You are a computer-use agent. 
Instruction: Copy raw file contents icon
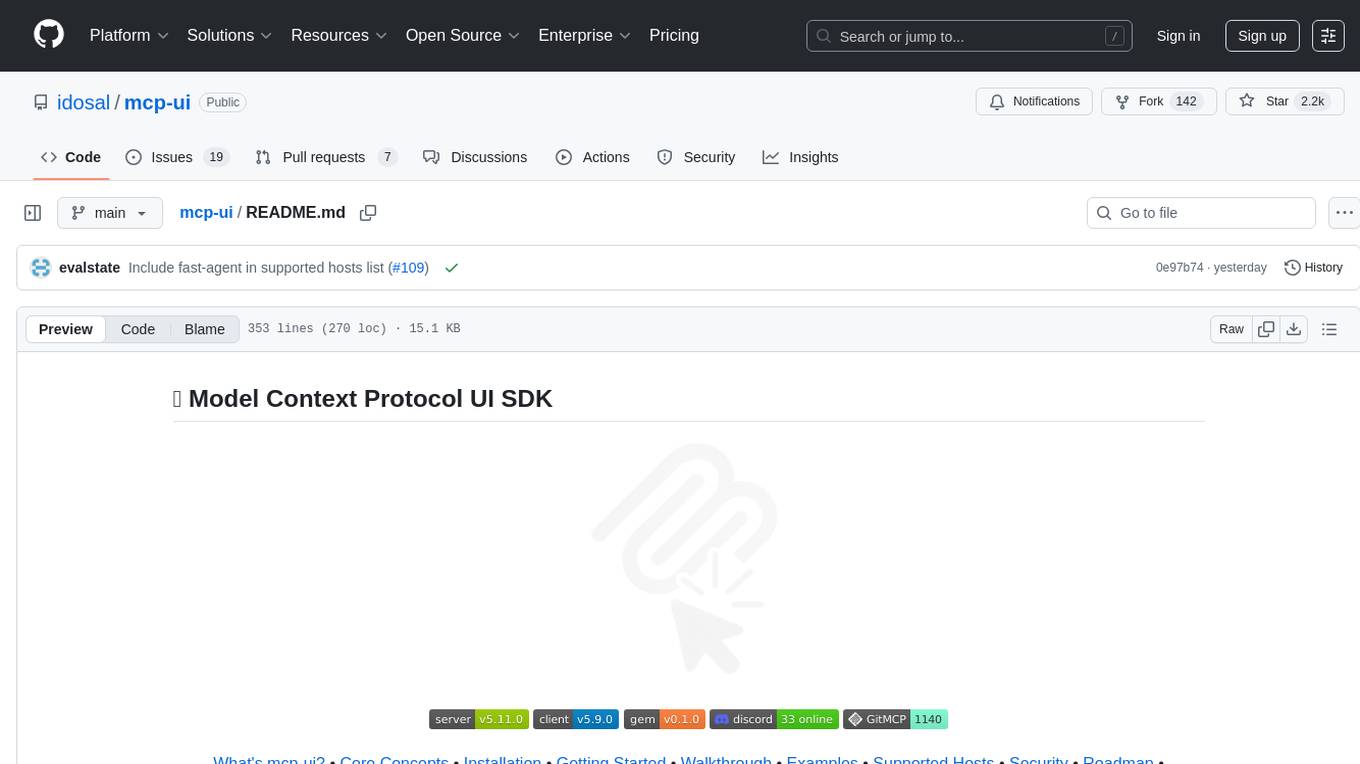point(1266,329)
